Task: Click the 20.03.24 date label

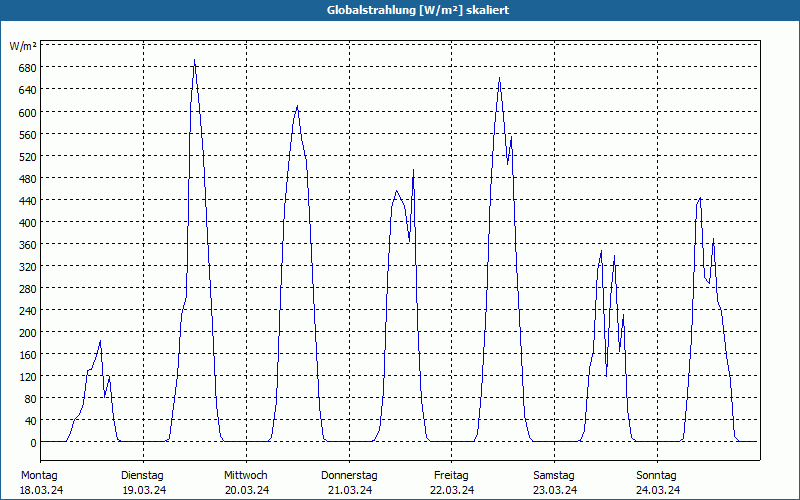Action: coord(247,490)
